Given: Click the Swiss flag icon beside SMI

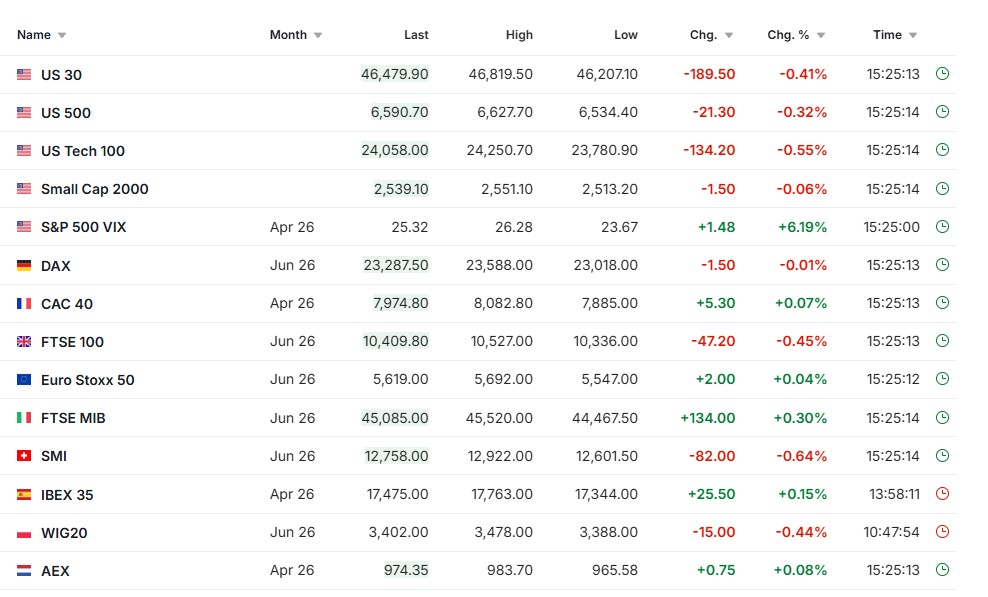Looking at the screenshot, I should 24,456.
